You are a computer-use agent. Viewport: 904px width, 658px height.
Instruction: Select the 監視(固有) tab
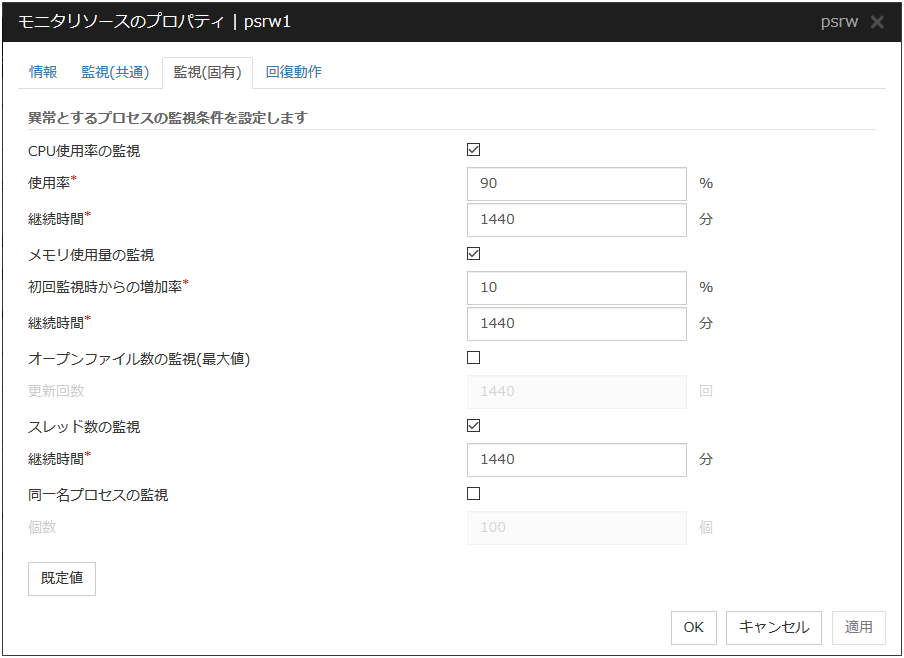coord(207,72)
